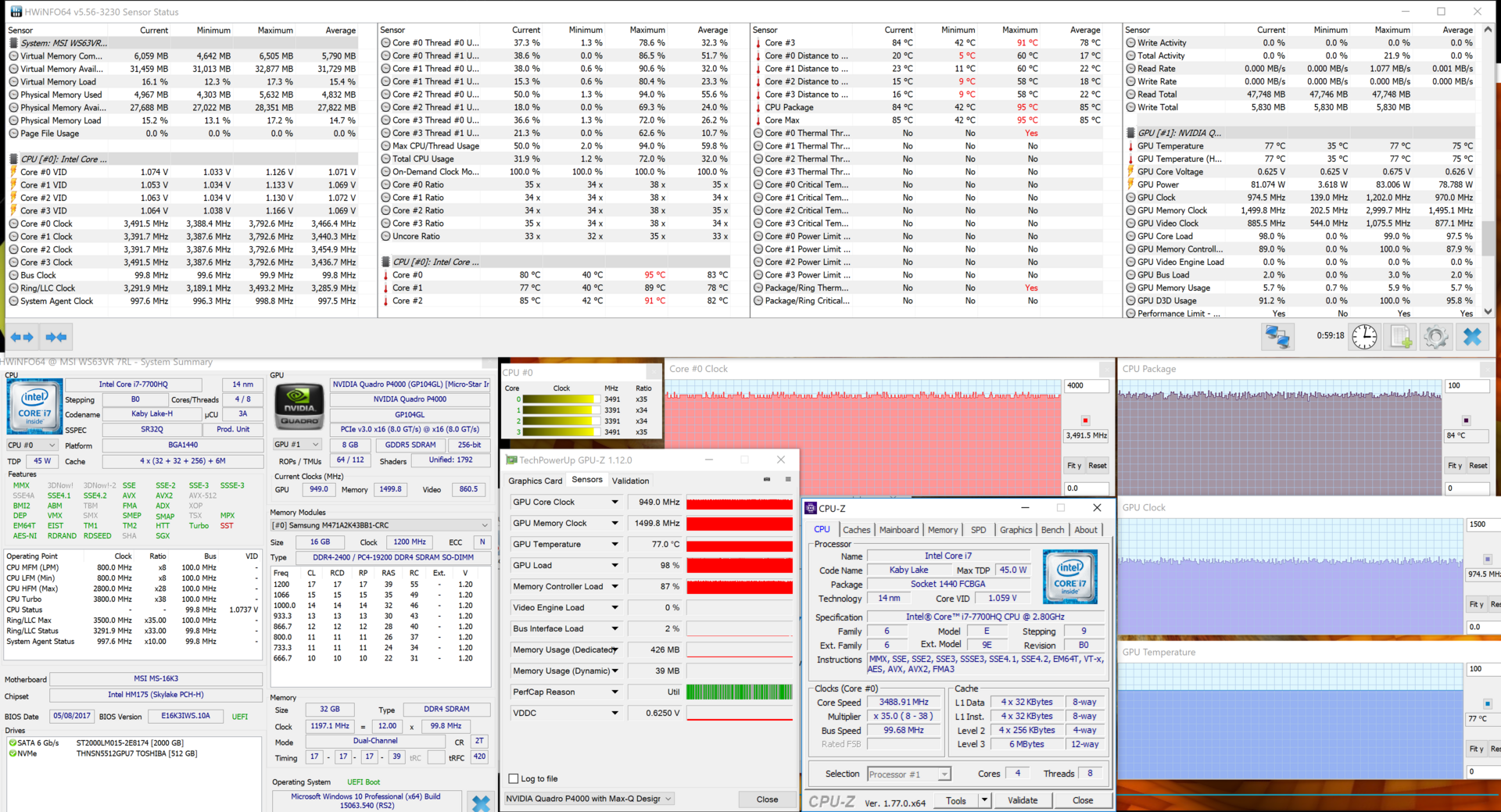Open the GPU Load sensor dropdown in GPU-Z
The height and width of the screenshot is (812, 1501).
[614, 565]
